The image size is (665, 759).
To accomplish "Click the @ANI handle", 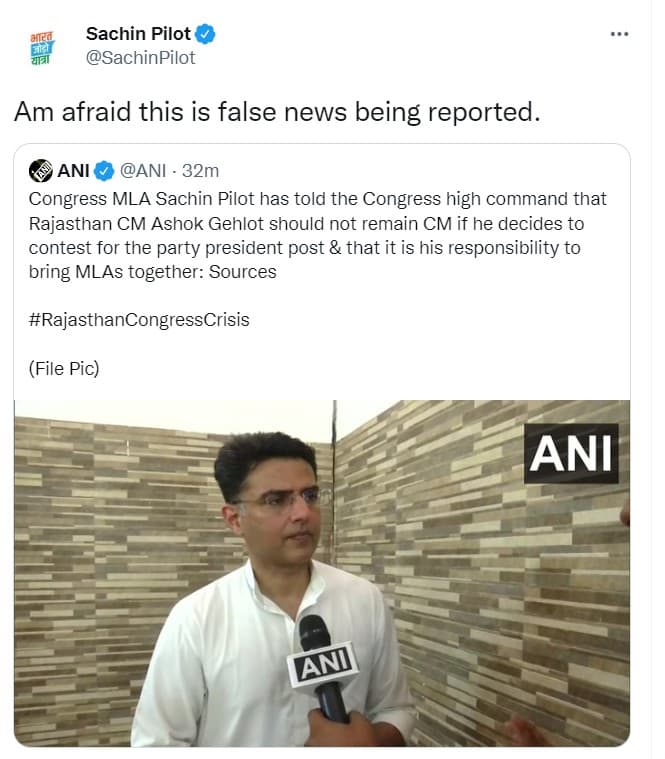I will click(142, 170).
